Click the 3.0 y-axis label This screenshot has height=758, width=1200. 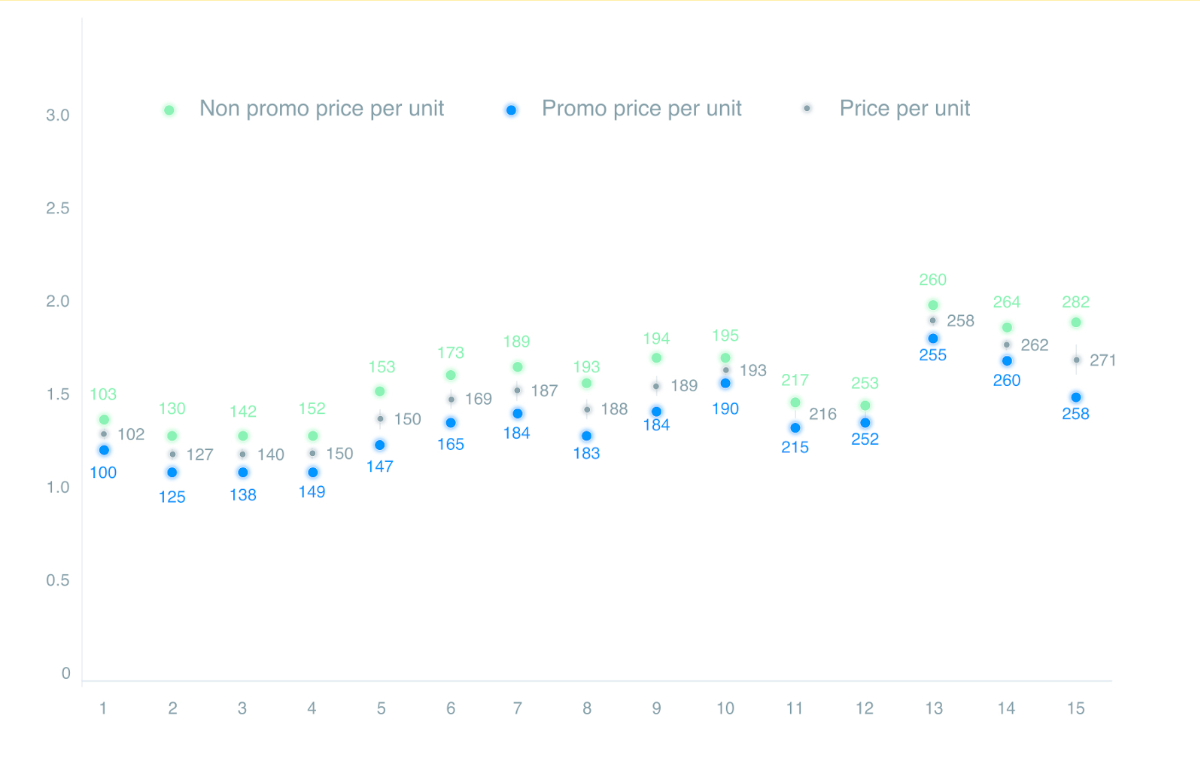[58, 116]
